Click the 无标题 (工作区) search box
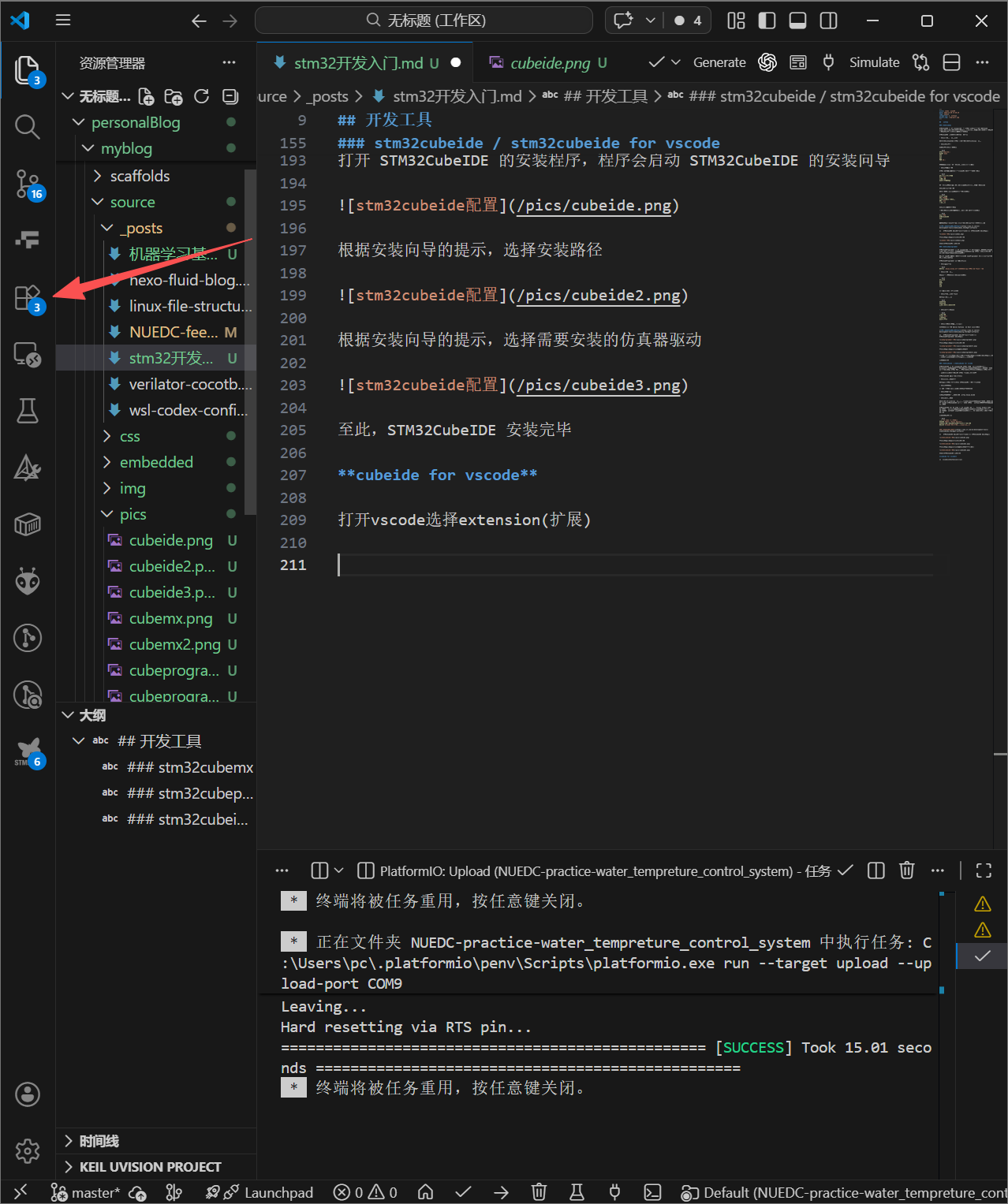Image resolution: width=1008 pixels, height=1204 pixels. point(424,21)
